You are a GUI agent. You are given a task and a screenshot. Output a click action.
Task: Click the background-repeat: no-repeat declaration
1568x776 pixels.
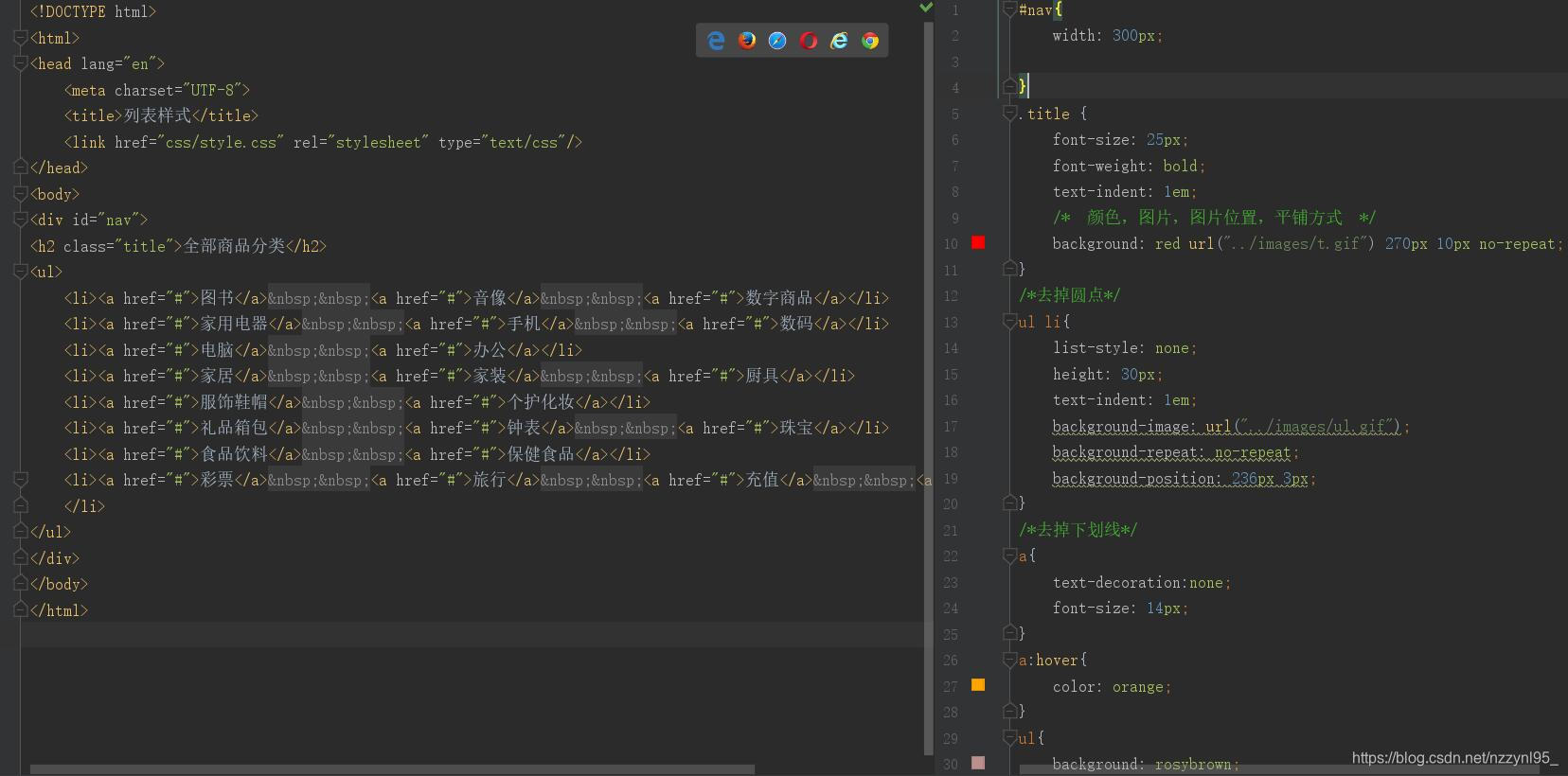1175,452
